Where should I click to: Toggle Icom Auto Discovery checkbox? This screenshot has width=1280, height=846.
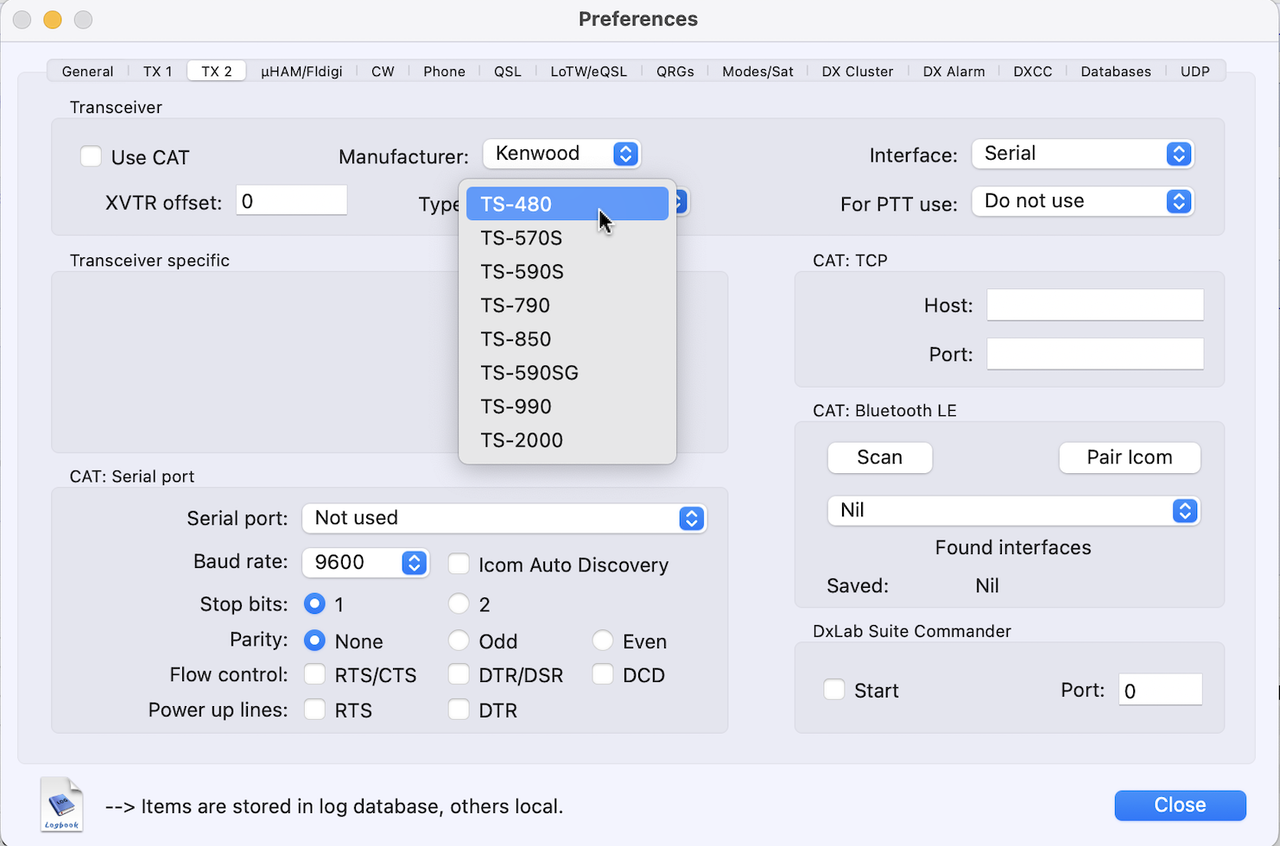pyautogui.click(x=459, y=564)
